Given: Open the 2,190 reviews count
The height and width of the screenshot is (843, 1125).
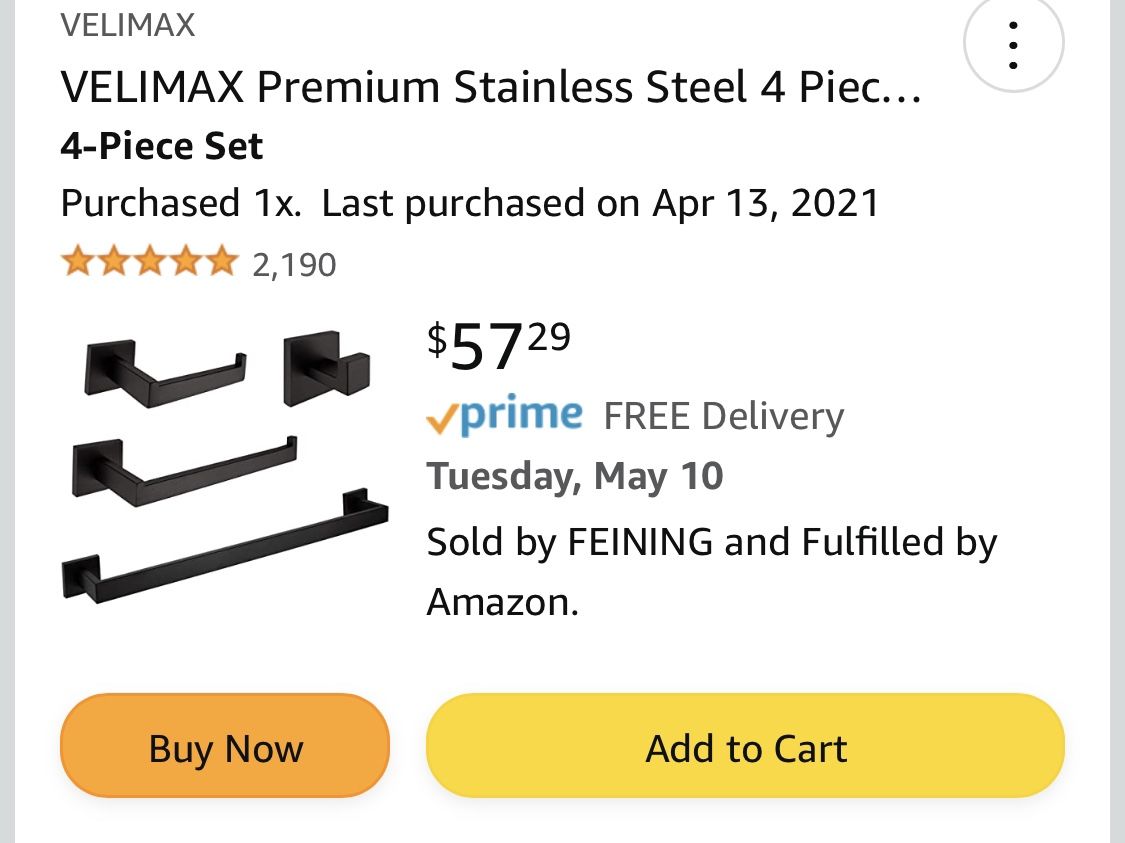Looking at the screenshot, I should tap(294, 264).
